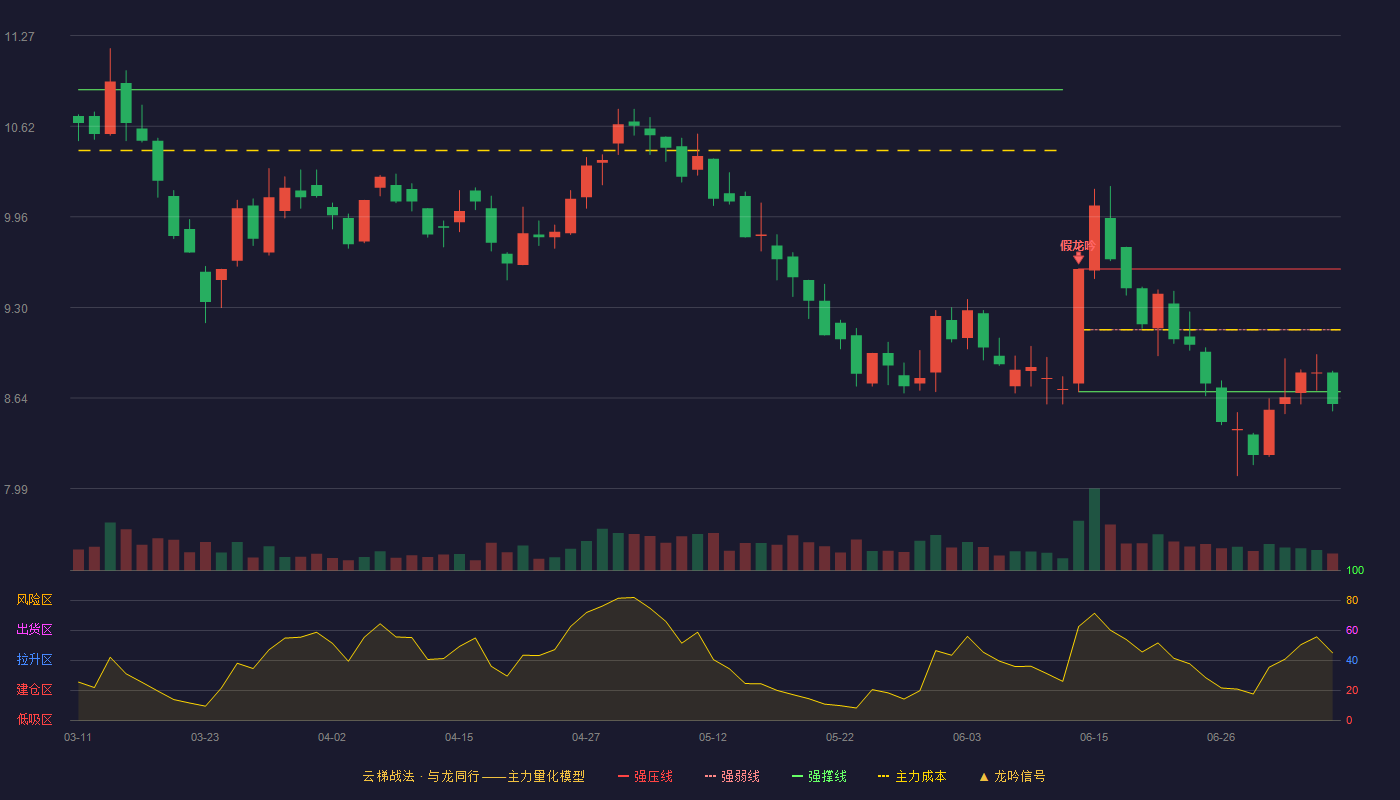The width and height of the screenshot is (1400, 800).
Task: Click the large red candlestick under 假龙吟
Action: click(x=1078, y=326)
